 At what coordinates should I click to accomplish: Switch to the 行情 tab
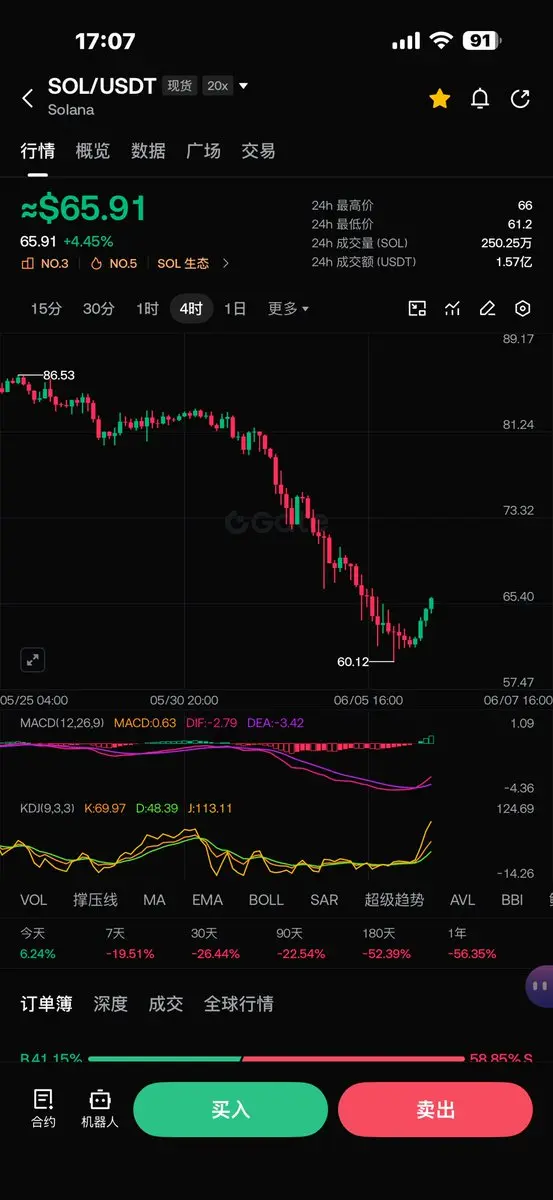[x=38, y=151]
